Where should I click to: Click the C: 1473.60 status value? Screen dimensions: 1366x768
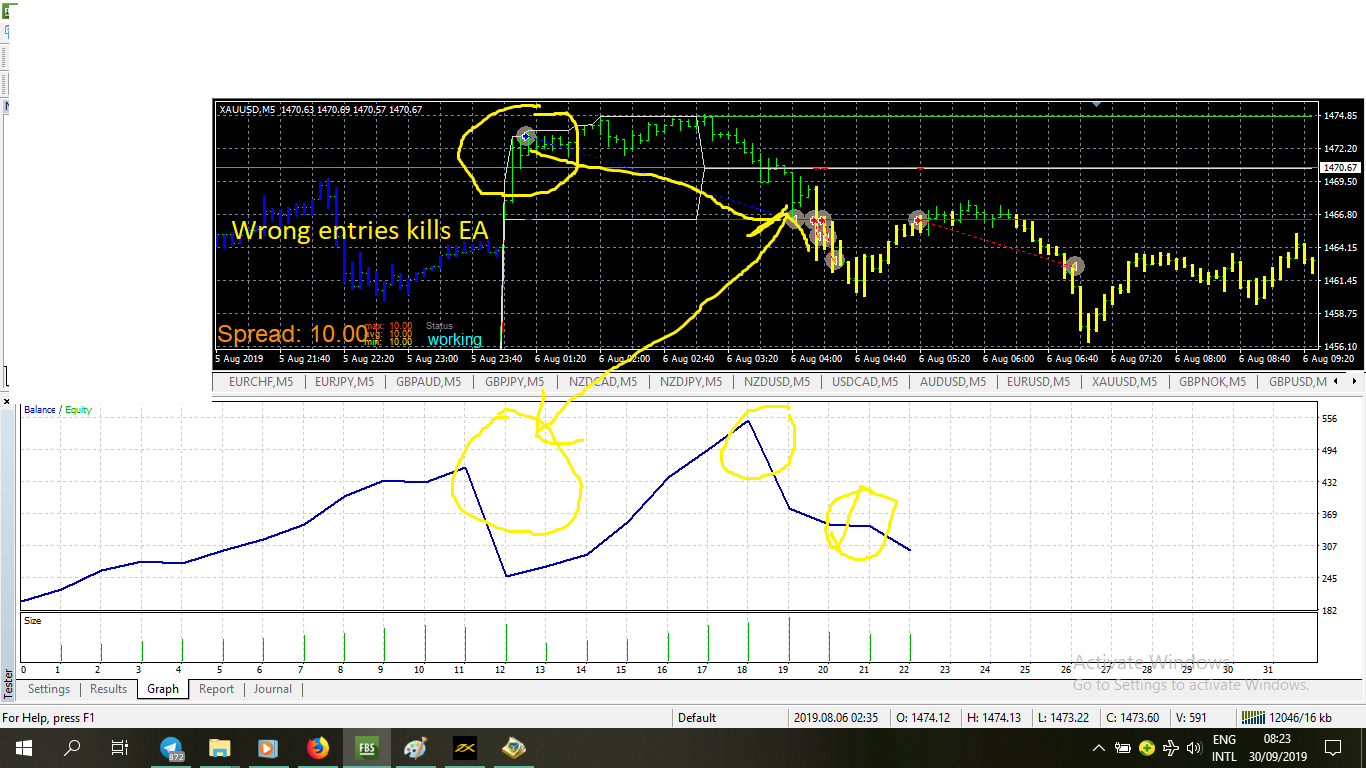tap(1131, 717)
